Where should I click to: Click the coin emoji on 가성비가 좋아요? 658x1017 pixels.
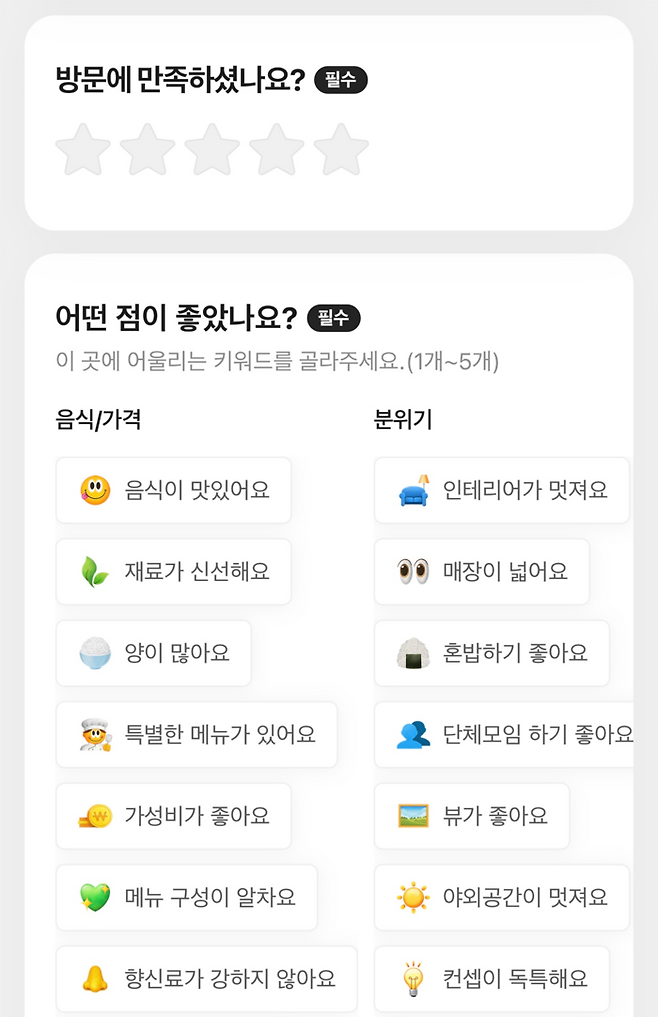point(97,816)
